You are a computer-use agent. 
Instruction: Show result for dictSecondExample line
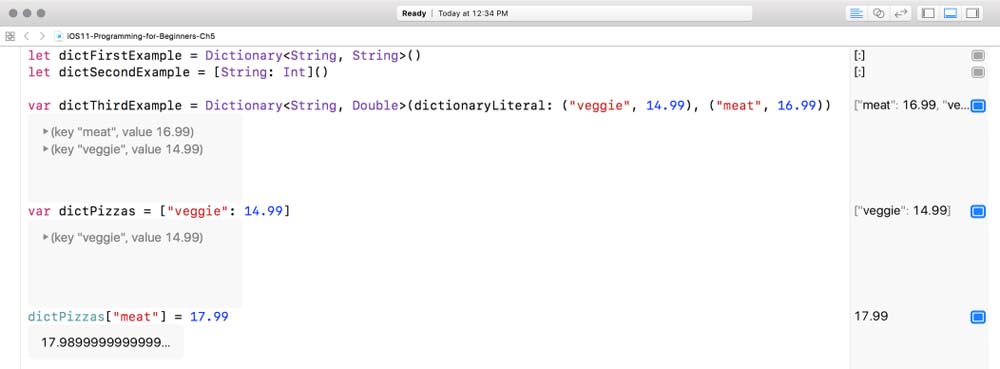tap(978, 73)
